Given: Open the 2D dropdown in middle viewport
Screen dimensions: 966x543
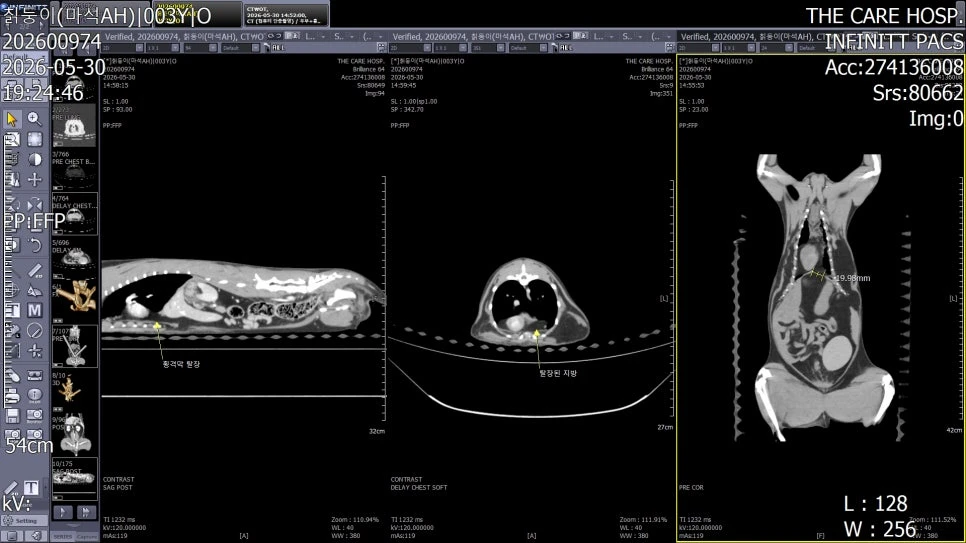Looking at the screenshot, I should (x=410, y=47).
